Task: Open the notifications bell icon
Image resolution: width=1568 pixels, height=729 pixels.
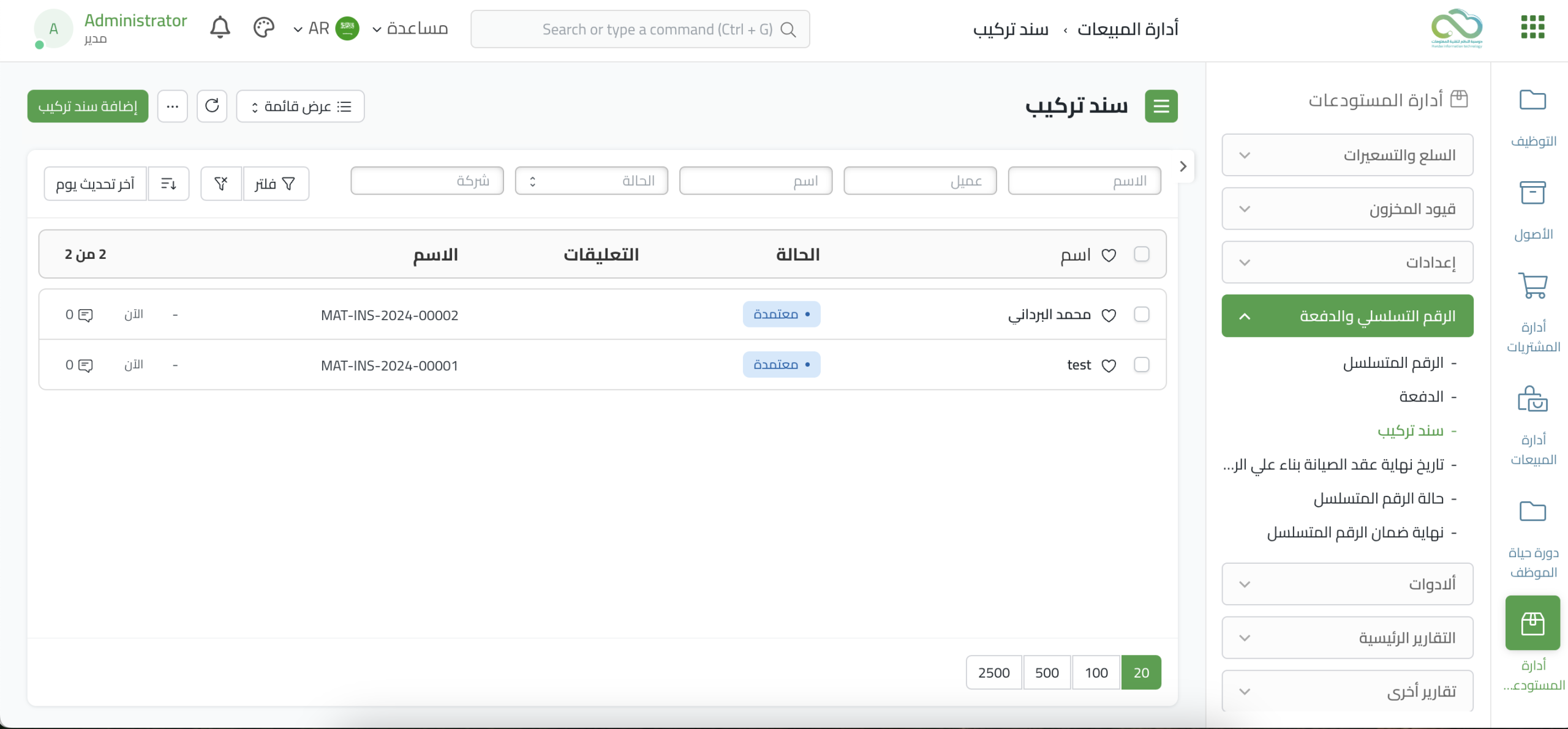Action: click(x=220, y=28)
